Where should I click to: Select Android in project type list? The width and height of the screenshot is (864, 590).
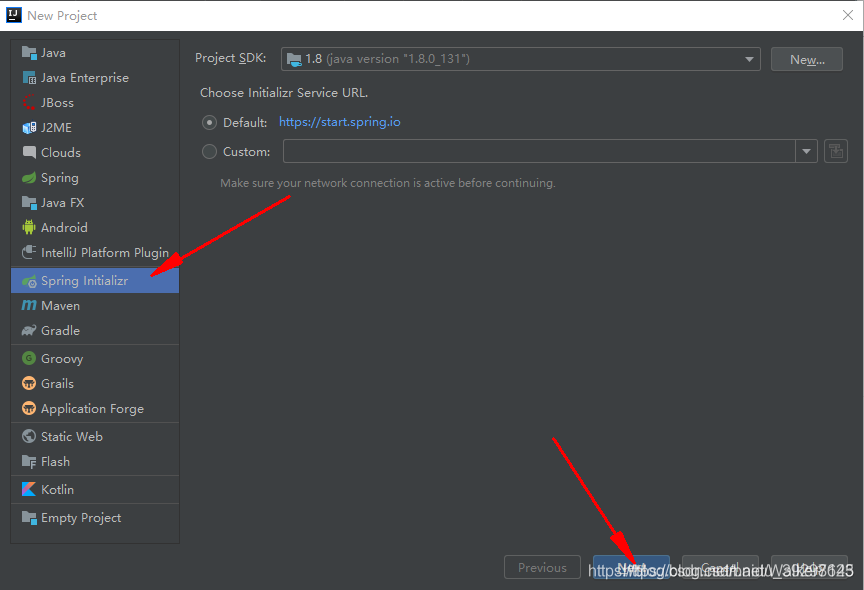95,228
